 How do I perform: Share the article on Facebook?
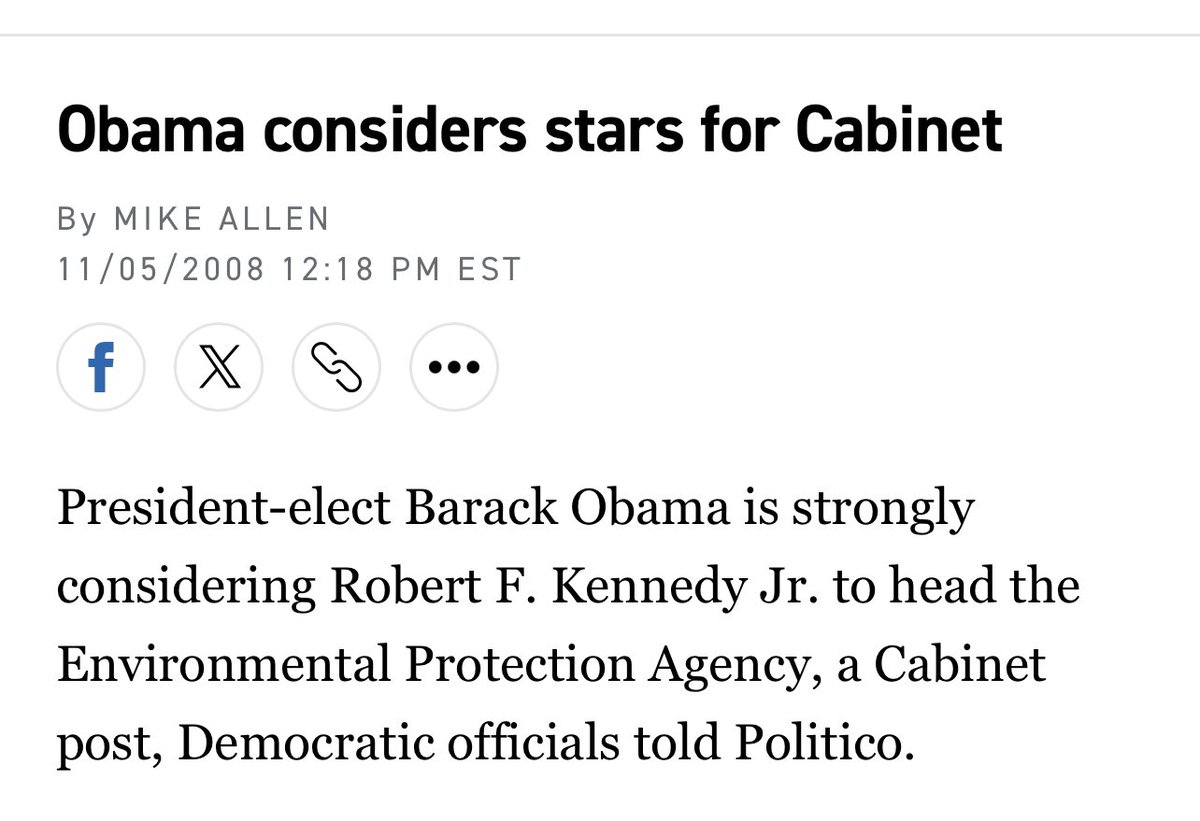click(x=100, y=367)
